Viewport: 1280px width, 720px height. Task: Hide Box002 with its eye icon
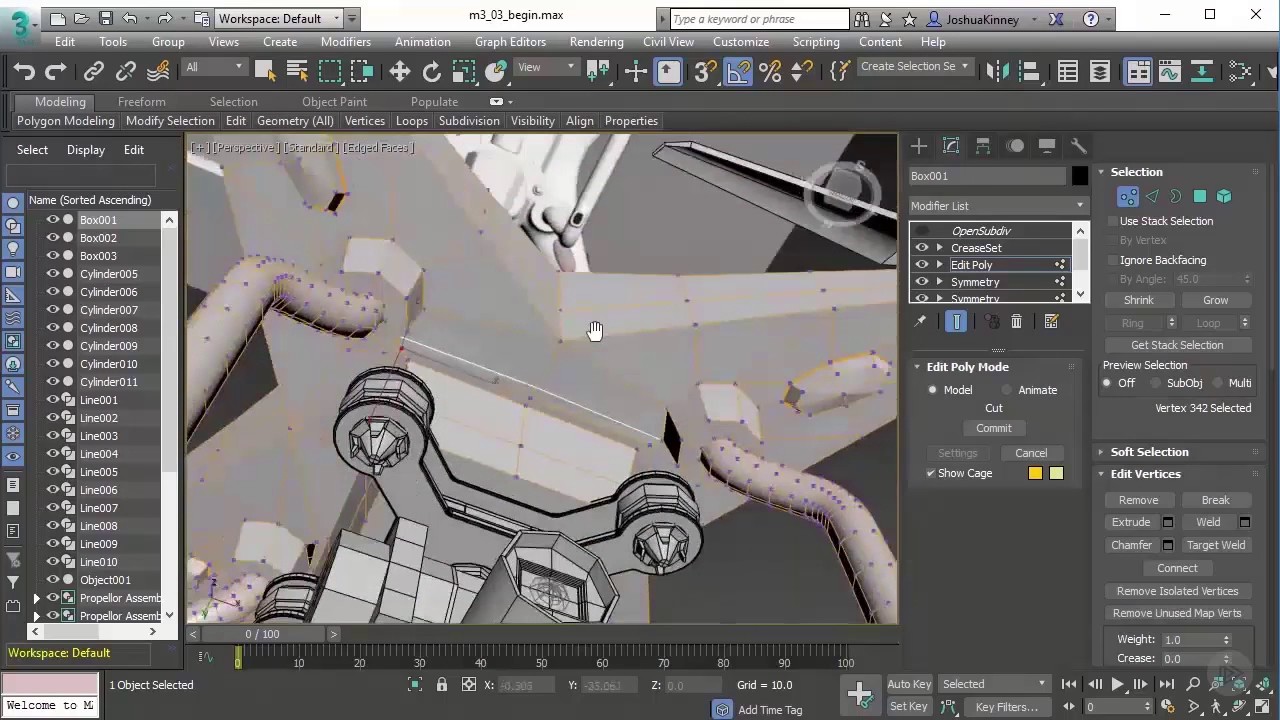pos(53,238)
